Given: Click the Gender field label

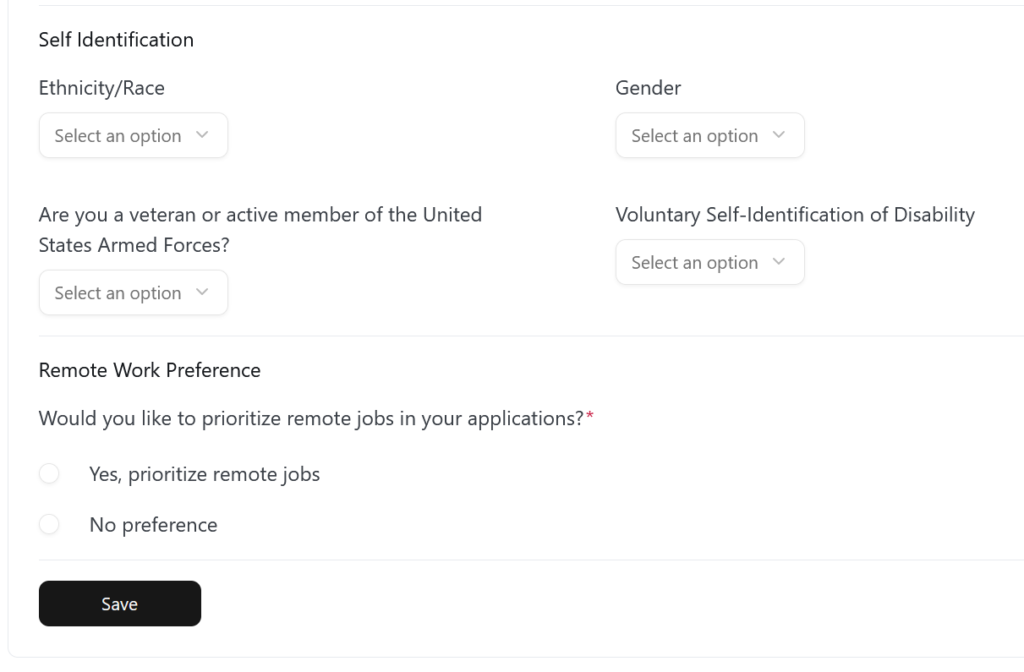Looking at the screenshot, I should tap(648, 88).
